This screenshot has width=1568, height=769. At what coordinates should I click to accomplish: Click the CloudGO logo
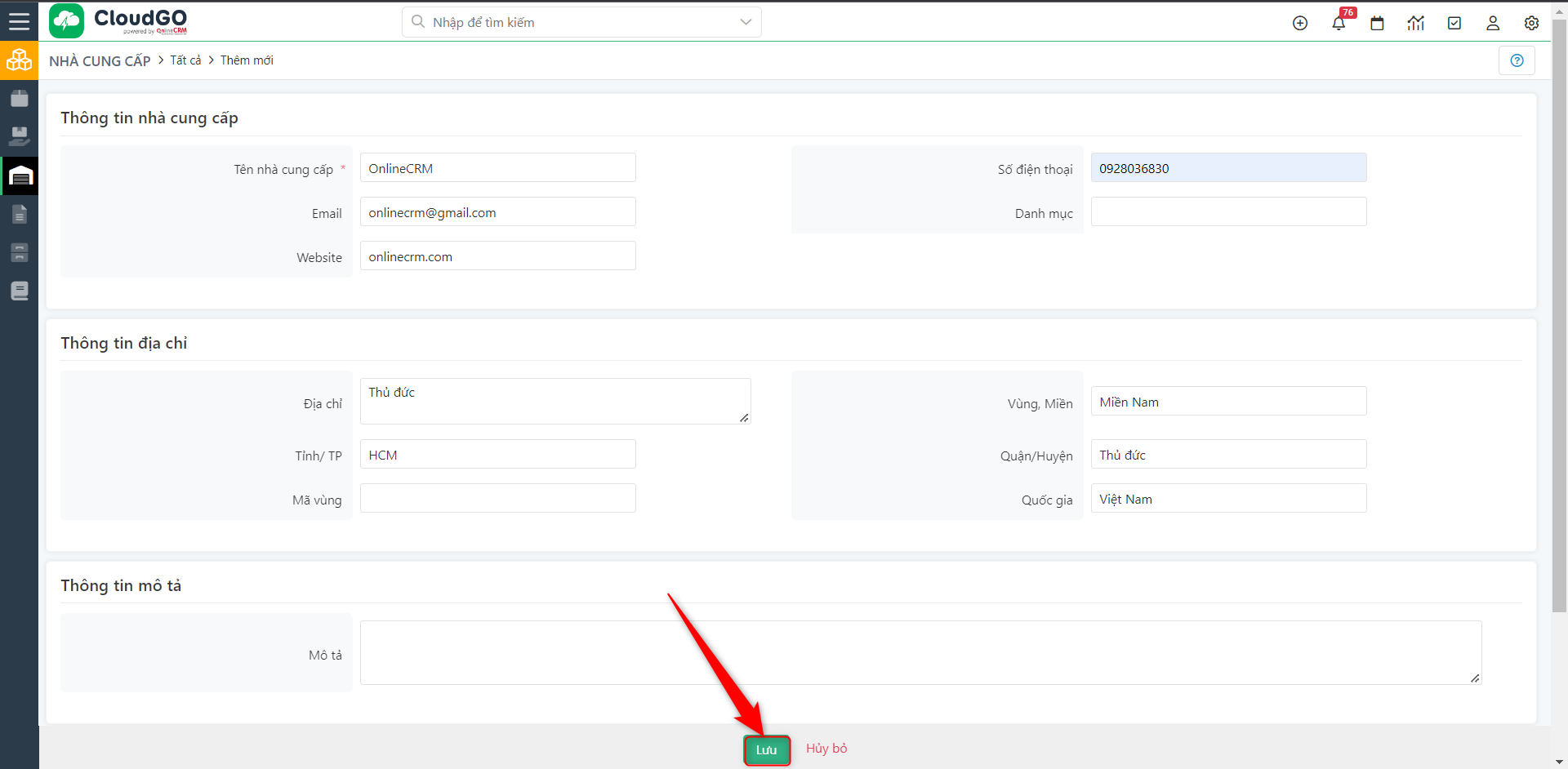coord(118,21)
